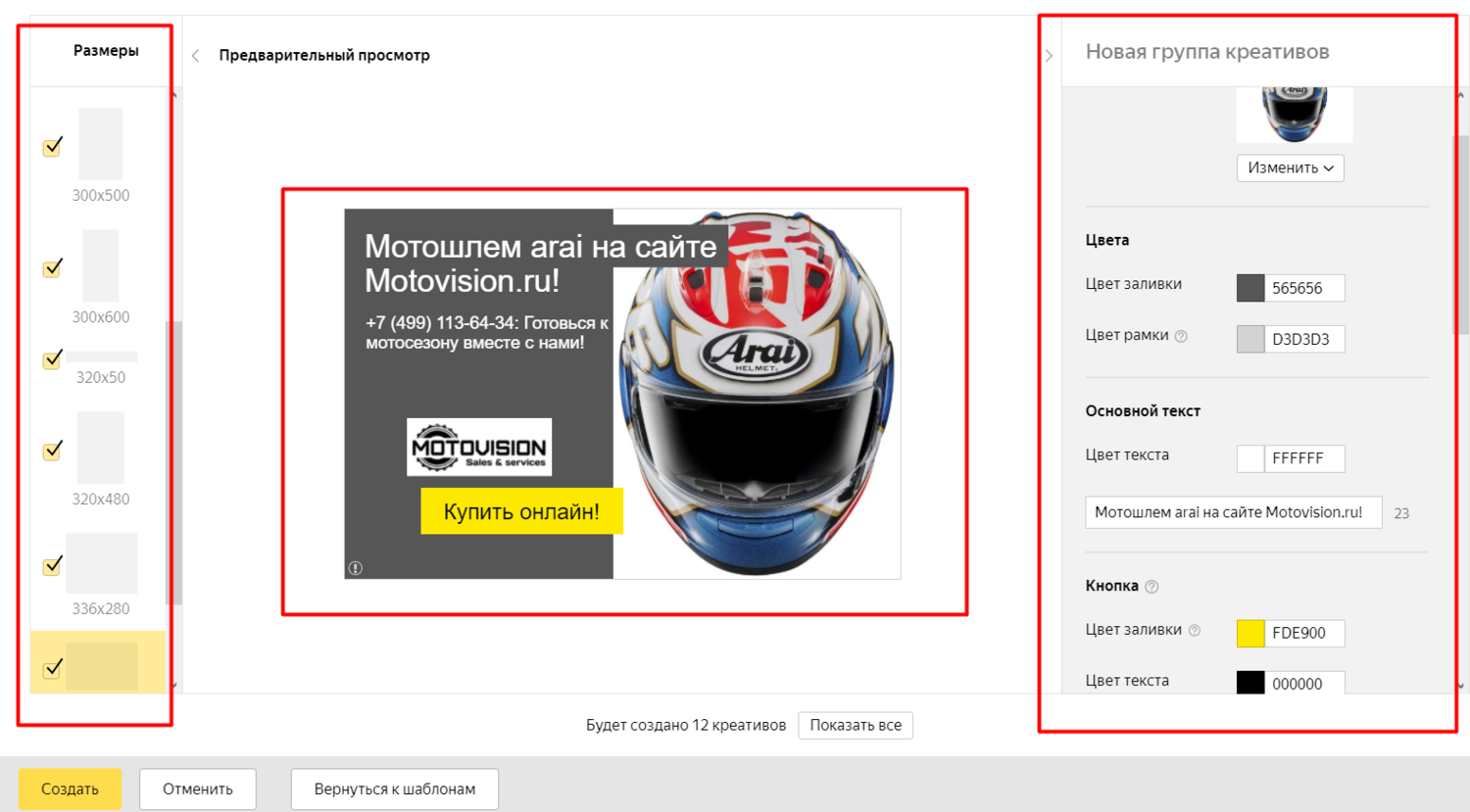Click the settings panel scrollbar
Viewport: 1470px width, 812px height.
pos(1461,235)
